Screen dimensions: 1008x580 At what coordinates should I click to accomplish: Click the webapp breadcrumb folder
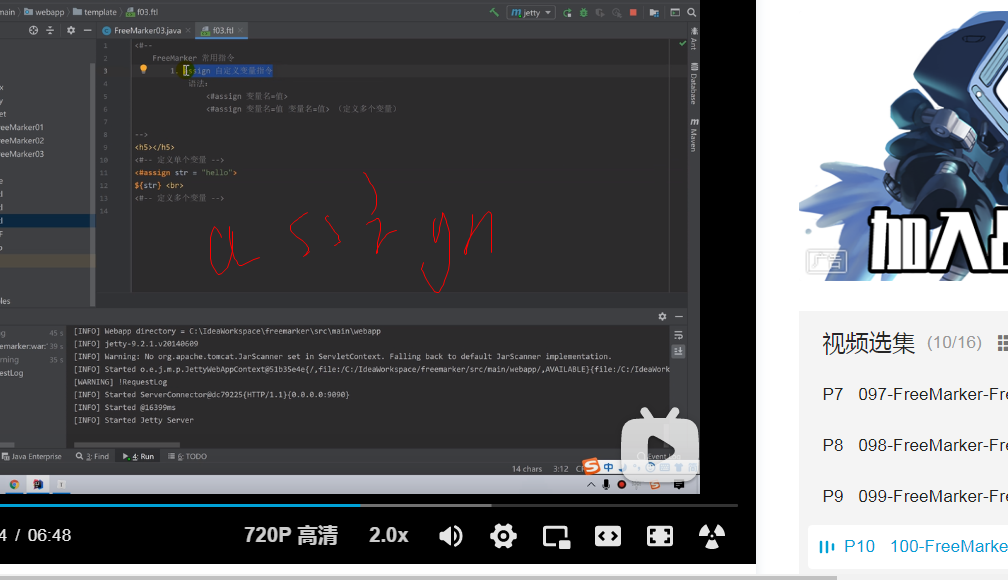pos(44,12)
